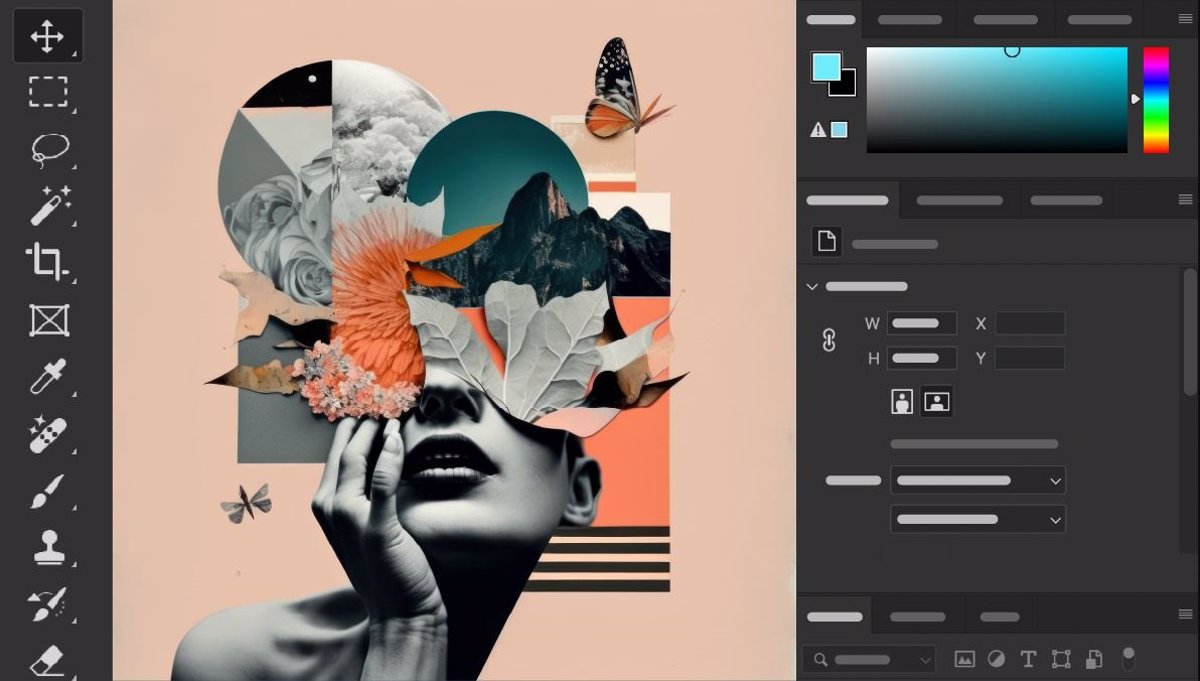Click the rainbow hue slider bar
Viewport: 1200px width, 681px height.
[1156, 100]
